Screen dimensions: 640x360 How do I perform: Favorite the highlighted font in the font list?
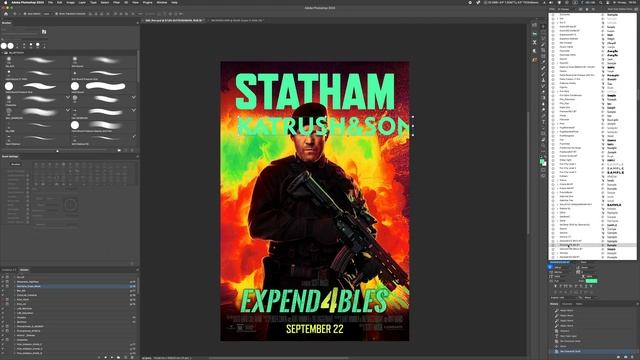tap(553, 245)
